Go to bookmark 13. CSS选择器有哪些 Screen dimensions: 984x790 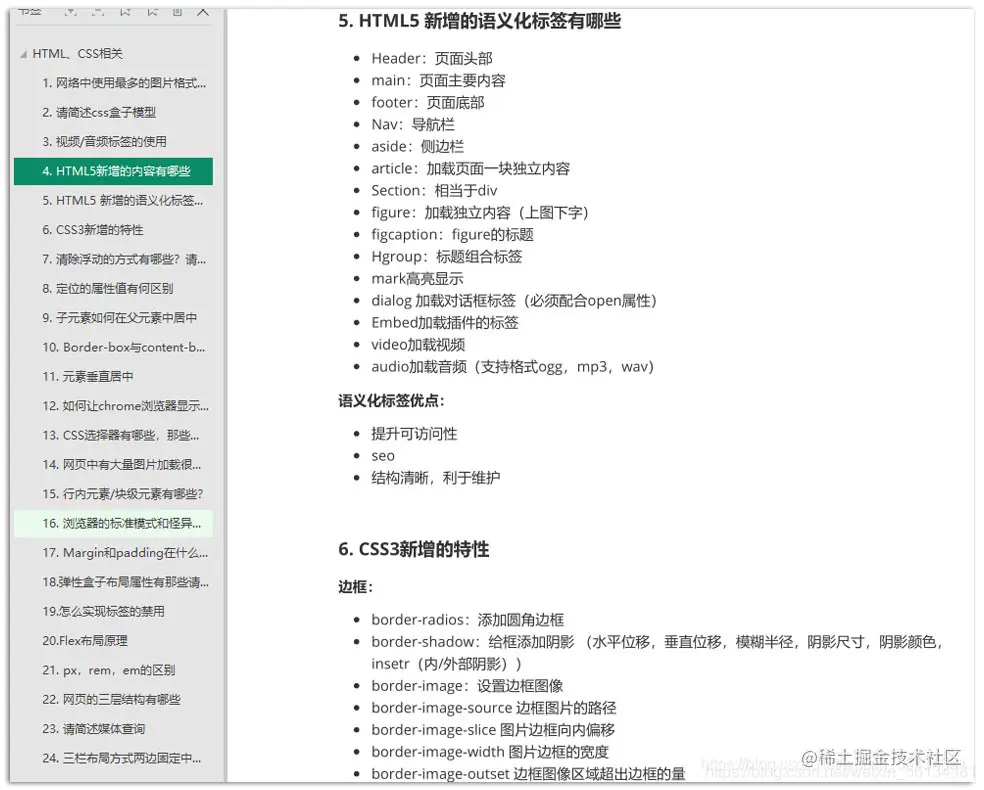[x=120, y=435]
